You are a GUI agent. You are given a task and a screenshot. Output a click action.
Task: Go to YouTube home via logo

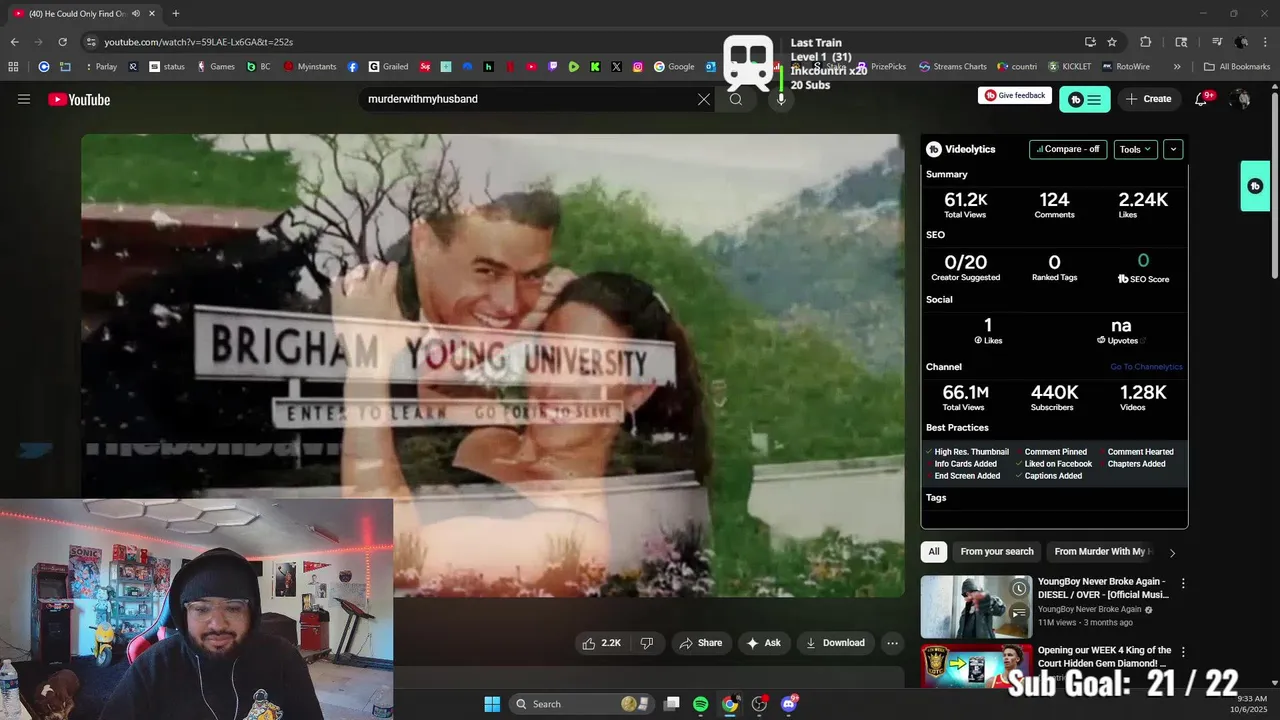pyautogui.click(x=79, y=99)
